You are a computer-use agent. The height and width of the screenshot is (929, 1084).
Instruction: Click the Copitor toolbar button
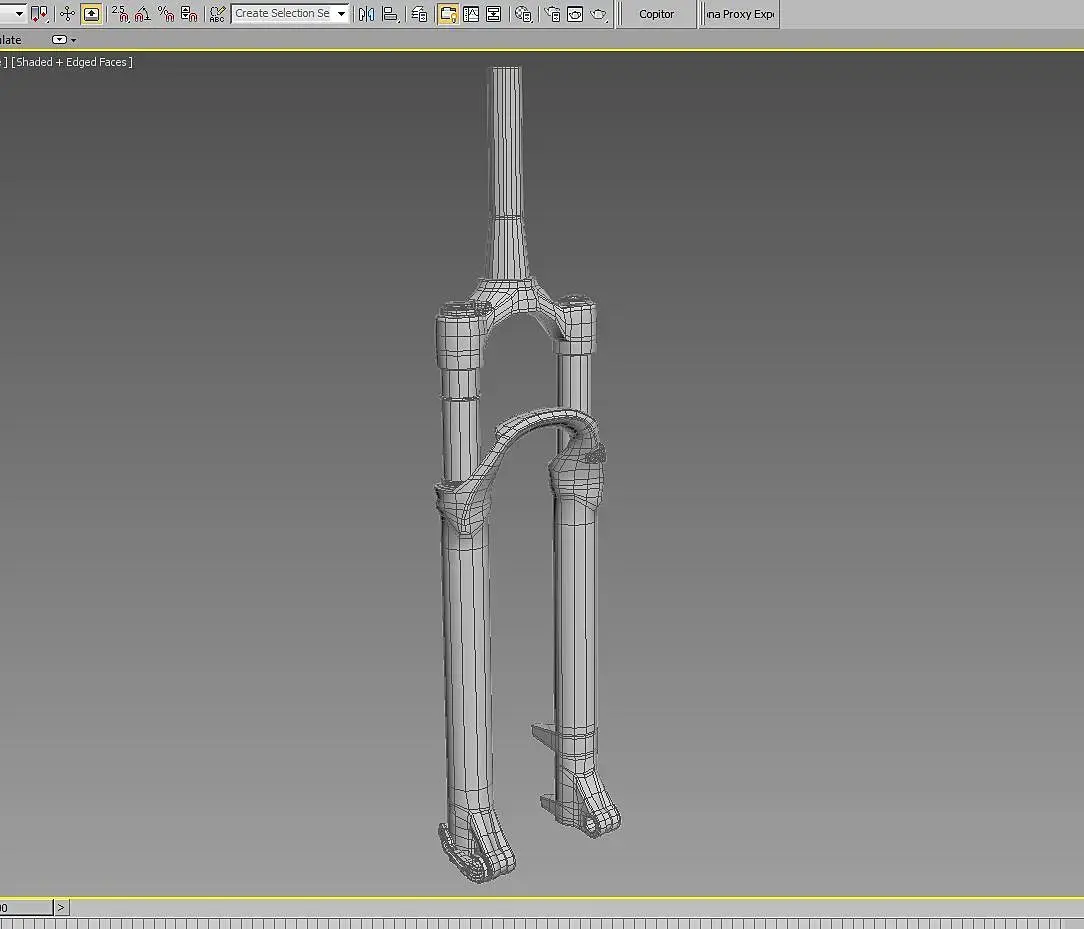coord(656,14)
